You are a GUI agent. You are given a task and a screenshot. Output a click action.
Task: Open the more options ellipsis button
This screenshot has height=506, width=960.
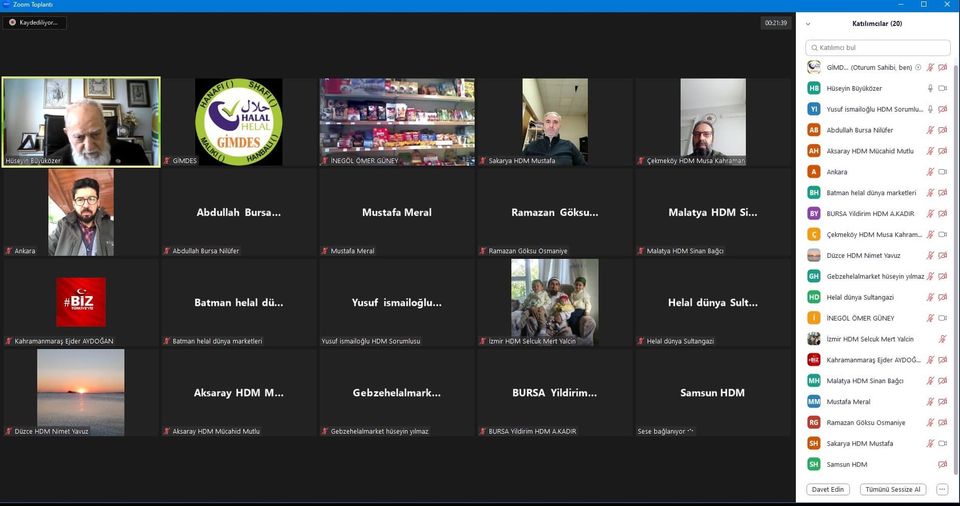(942, 489)
